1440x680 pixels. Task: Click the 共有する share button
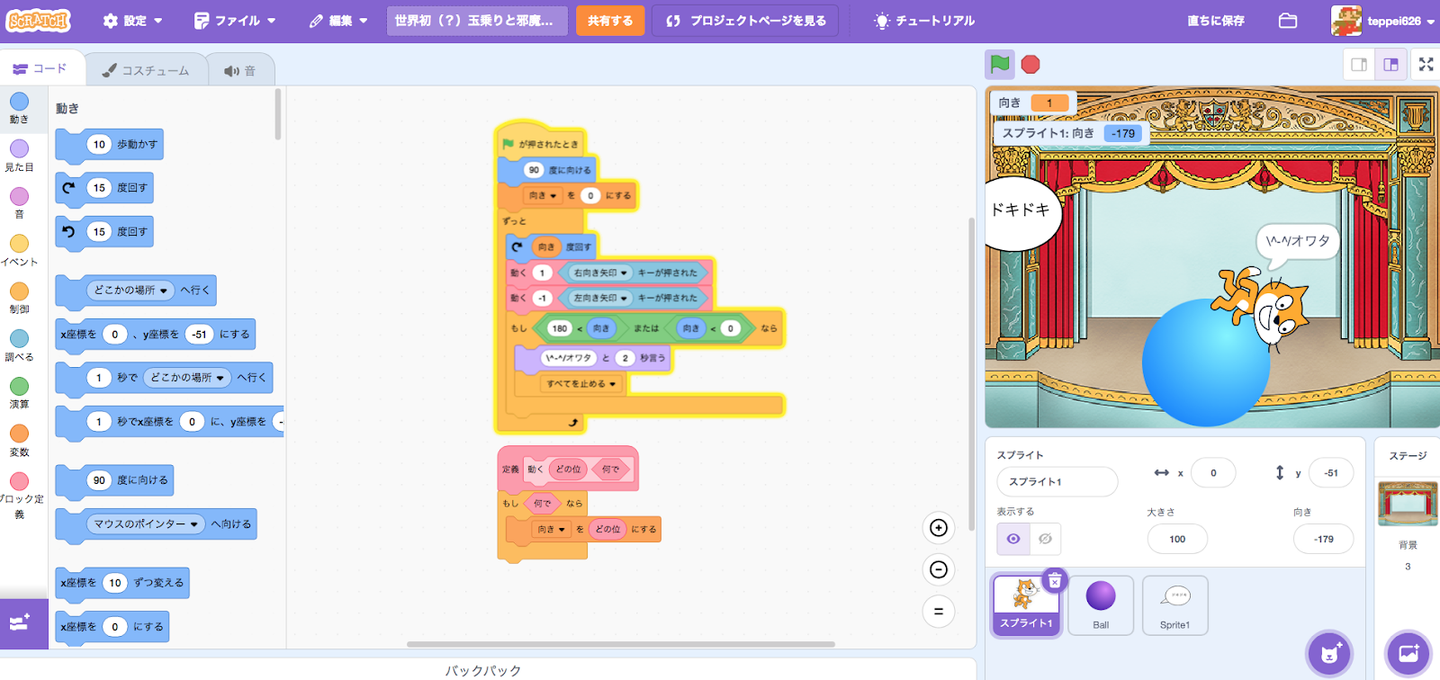[610, 20]
